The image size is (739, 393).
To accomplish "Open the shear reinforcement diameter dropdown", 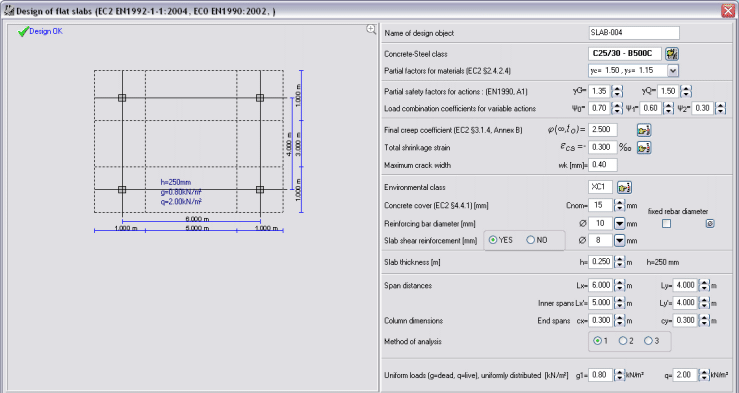I will [619, 241].
